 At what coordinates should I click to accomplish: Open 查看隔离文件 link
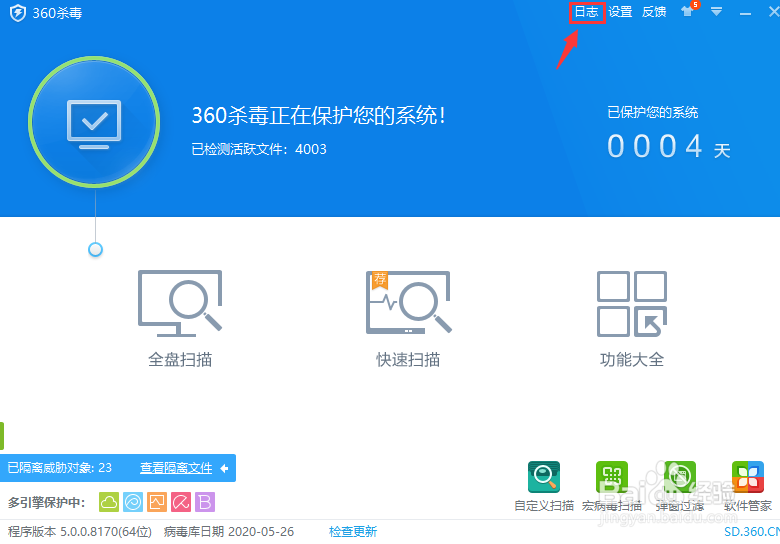click(x=176, y=468)
